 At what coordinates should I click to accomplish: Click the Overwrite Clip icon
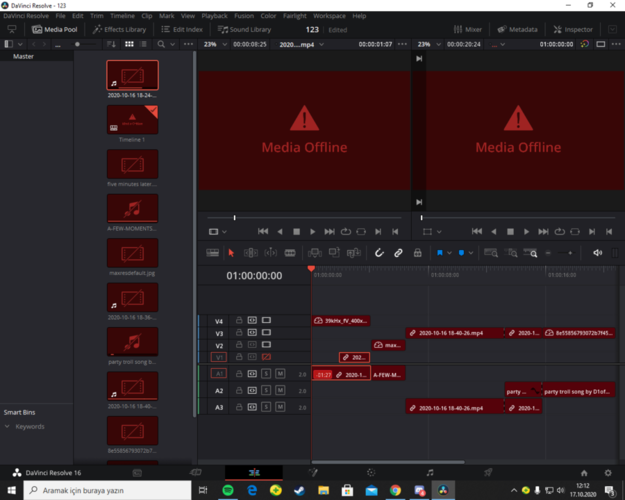334,252
